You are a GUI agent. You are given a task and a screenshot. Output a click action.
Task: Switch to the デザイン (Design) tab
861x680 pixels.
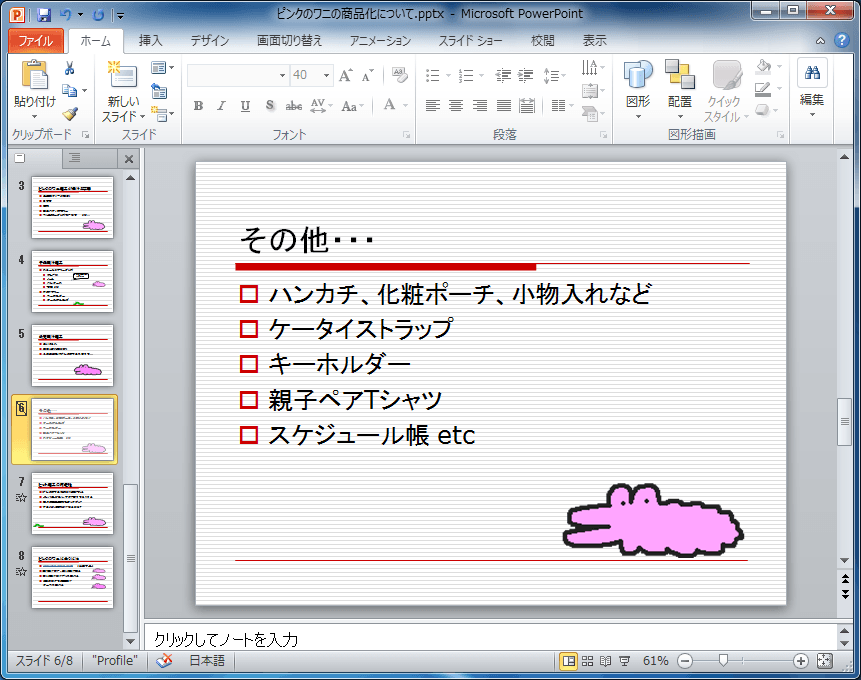click(210, 41)
